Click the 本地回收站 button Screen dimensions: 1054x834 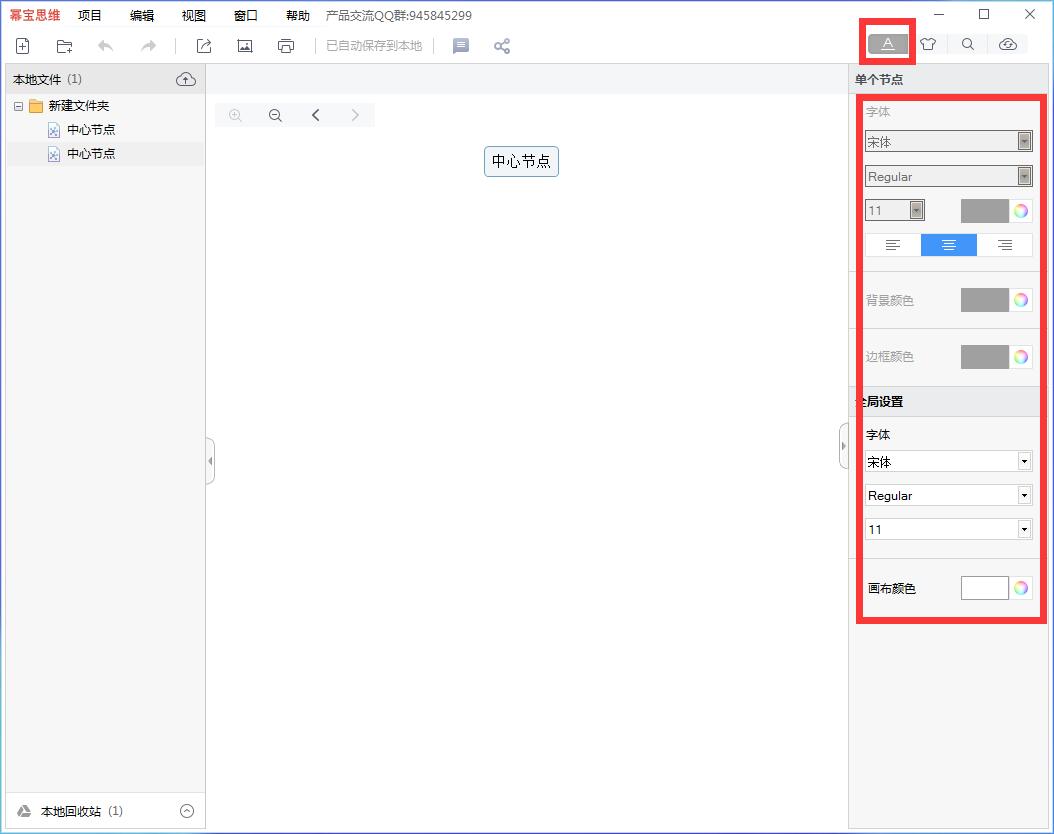[70, 811]
